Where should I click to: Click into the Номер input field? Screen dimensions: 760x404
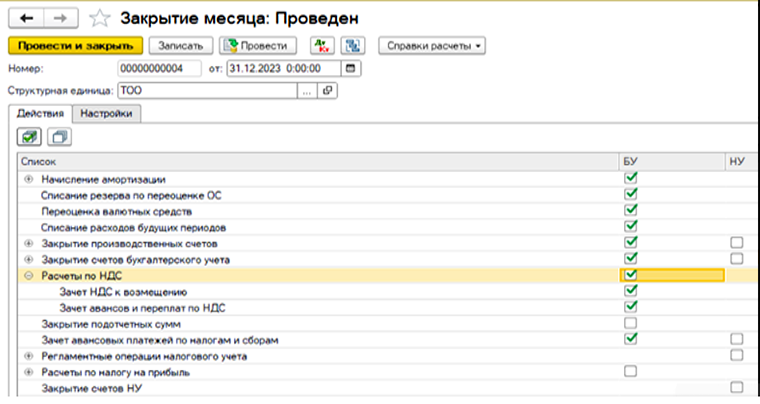[160, 69]
